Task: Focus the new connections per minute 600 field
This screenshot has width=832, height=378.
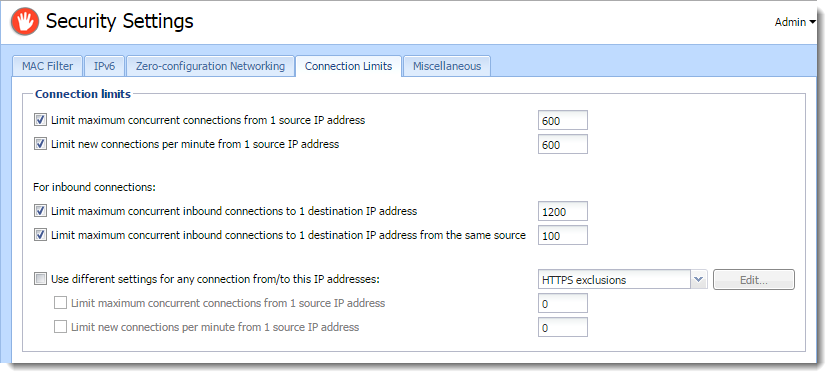Action: tap(562, 144)
